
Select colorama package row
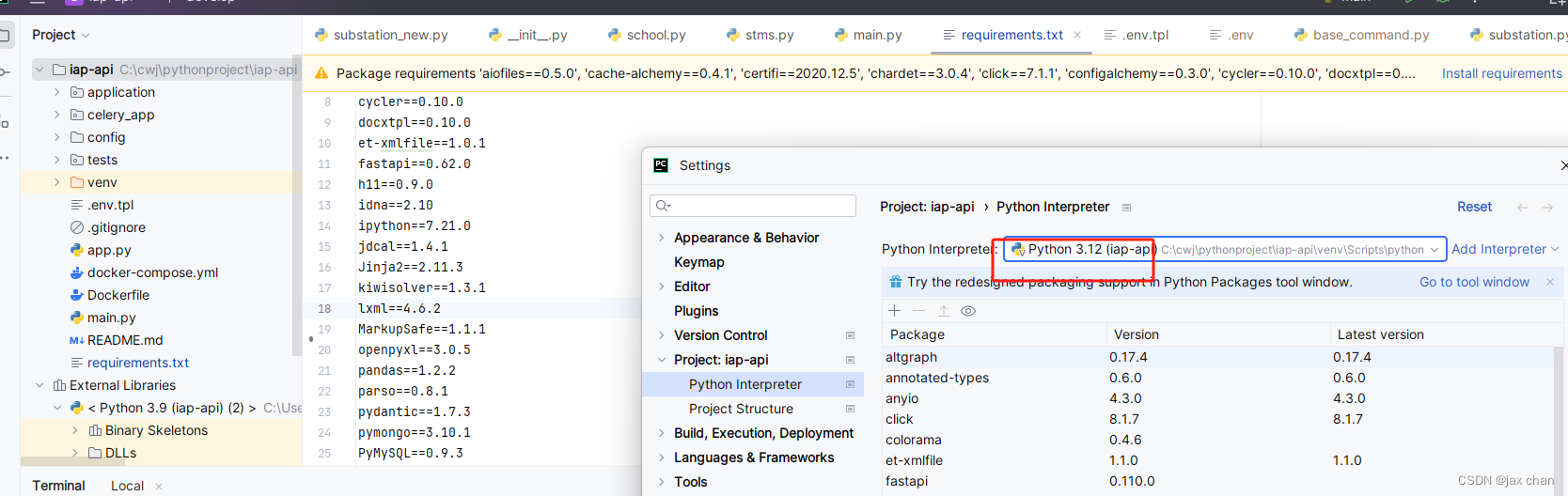click(1218, 440)
